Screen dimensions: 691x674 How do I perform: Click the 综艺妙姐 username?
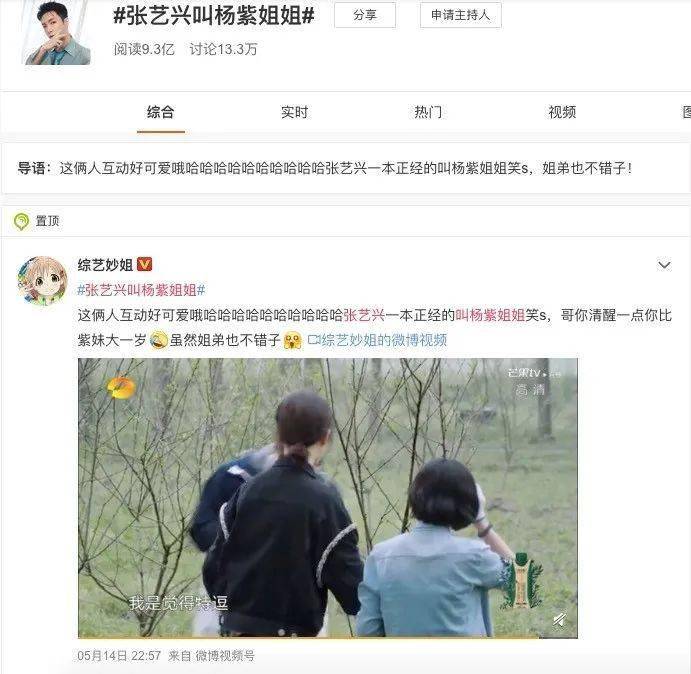point(105,265)
